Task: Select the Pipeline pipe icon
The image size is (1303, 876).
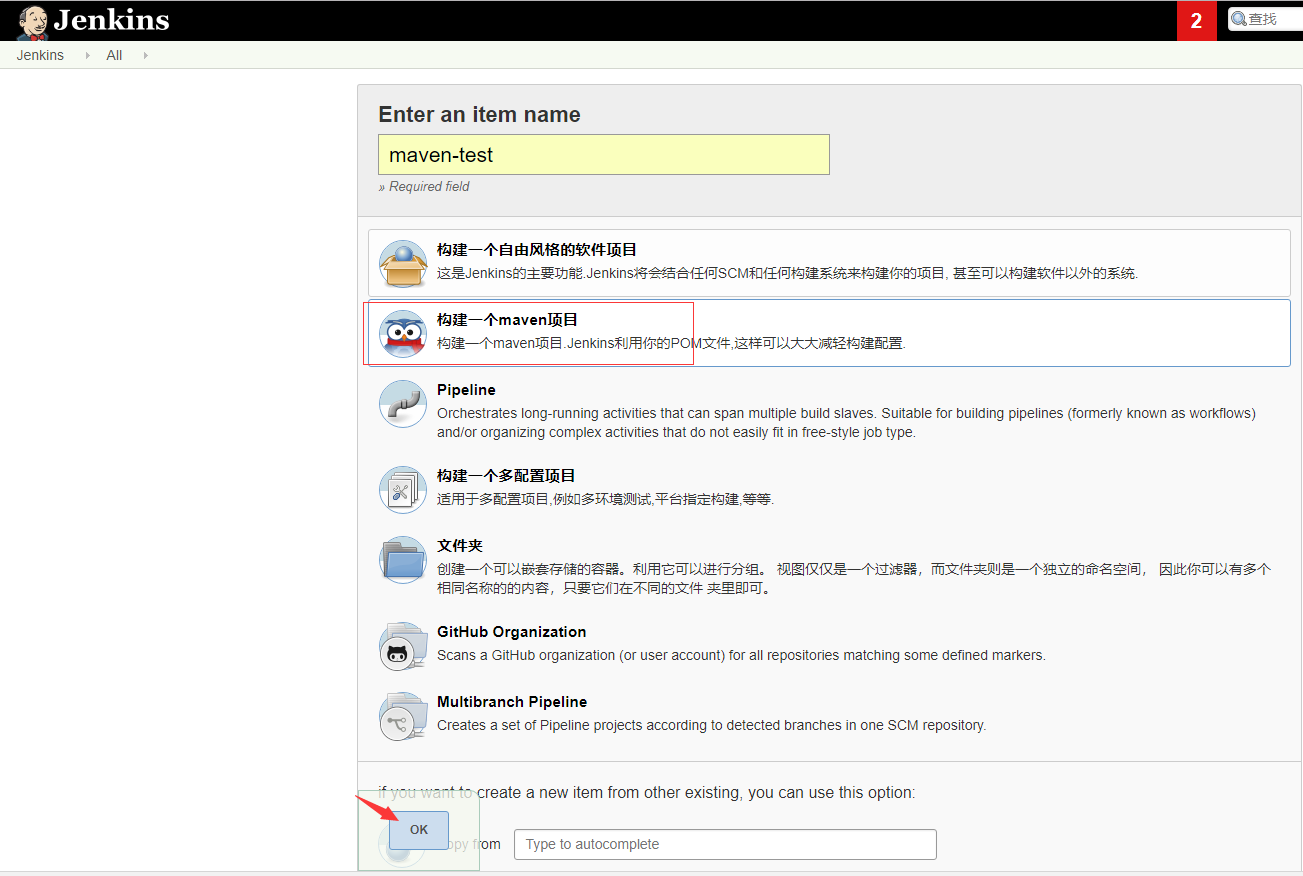Action: (403, 404)
